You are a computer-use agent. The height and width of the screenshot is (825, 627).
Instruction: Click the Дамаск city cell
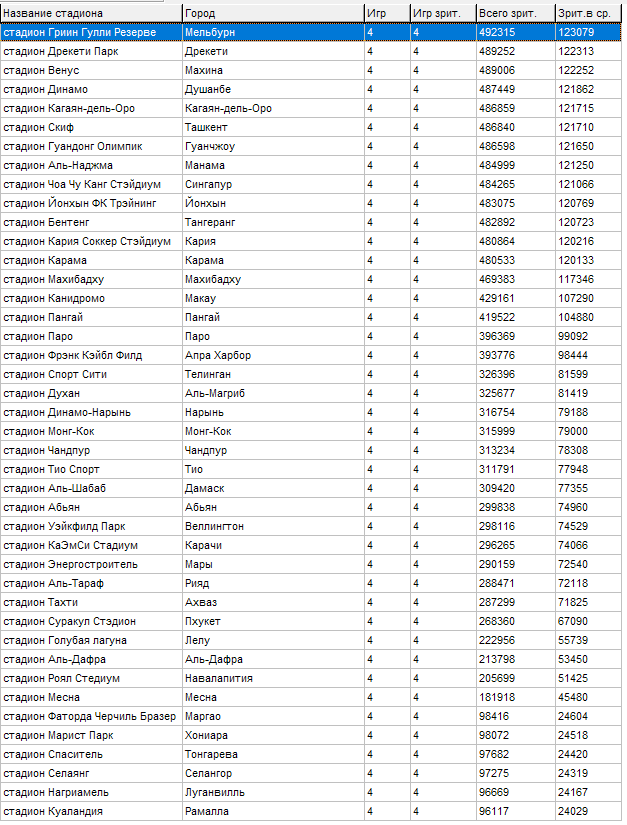[x=205, y=488]
